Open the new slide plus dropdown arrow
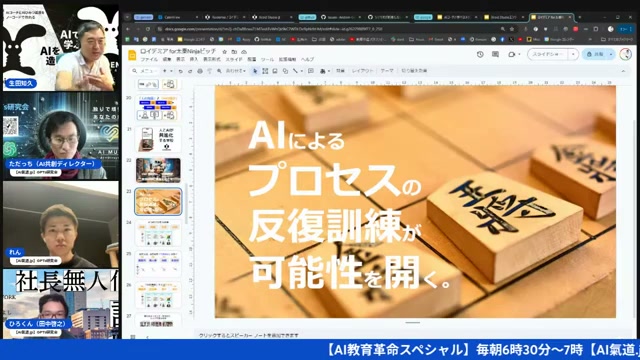The width and height of the screenshot is (640, 360). pos(171,71)
